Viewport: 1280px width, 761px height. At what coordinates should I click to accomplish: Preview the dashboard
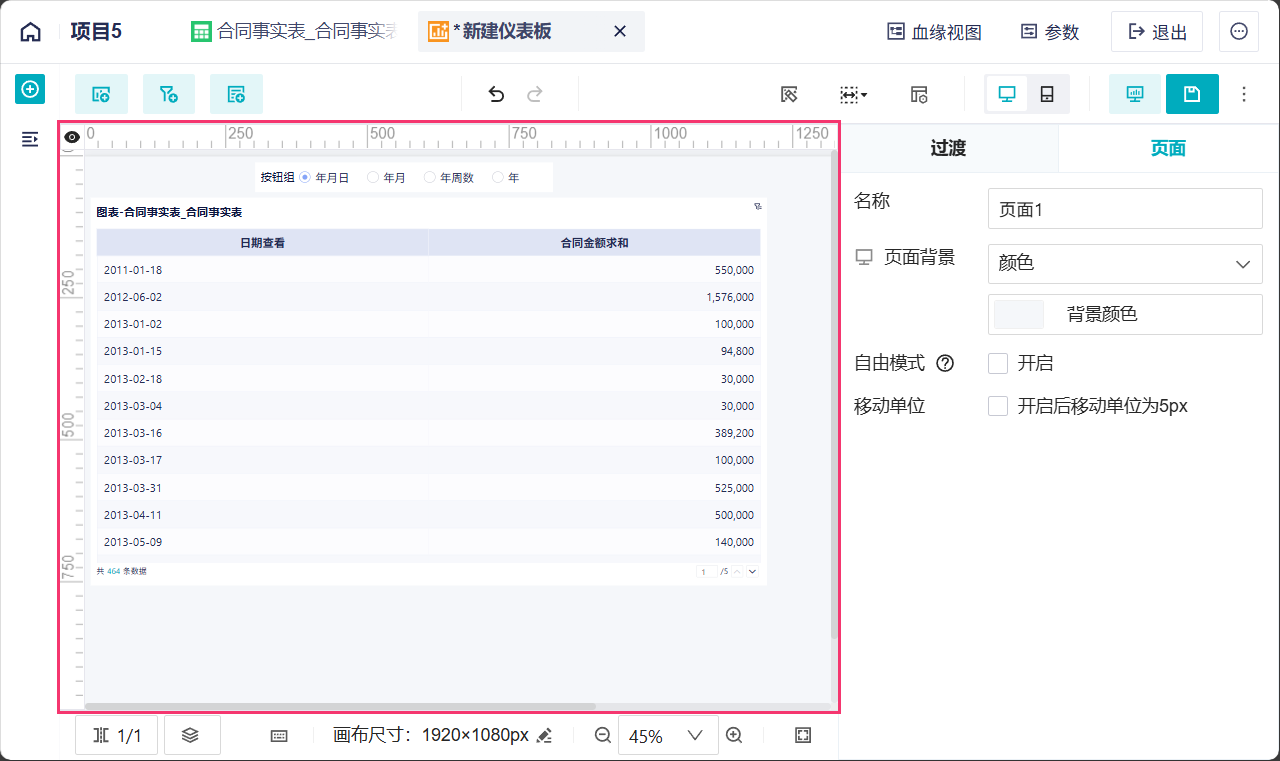click(x=1135, y=94)
